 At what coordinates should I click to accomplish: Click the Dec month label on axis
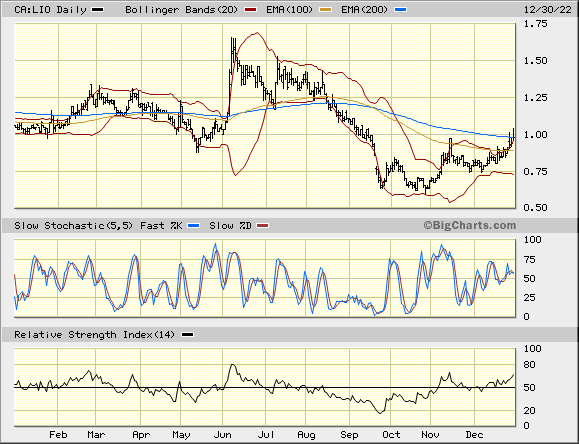pos(474,435)
